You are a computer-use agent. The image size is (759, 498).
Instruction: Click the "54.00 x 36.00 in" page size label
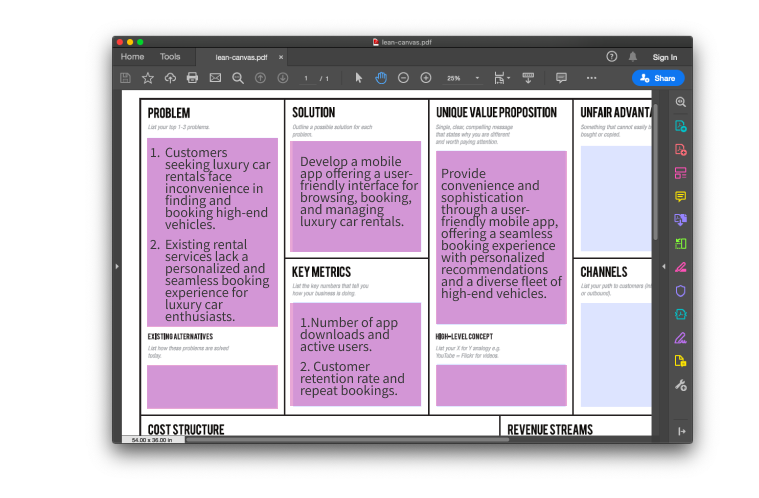click(x=152, y=440)
